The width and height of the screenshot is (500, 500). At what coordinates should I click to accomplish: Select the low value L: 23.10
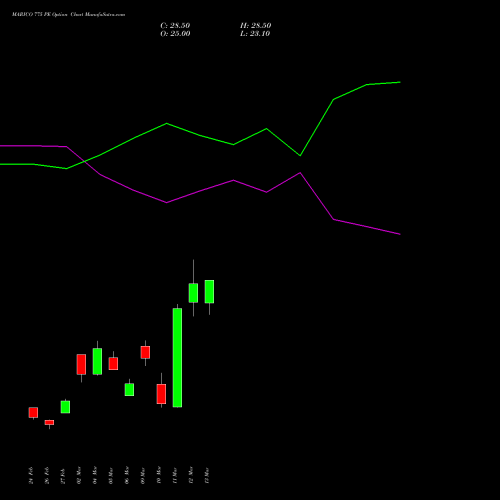[x=255, y=34]
